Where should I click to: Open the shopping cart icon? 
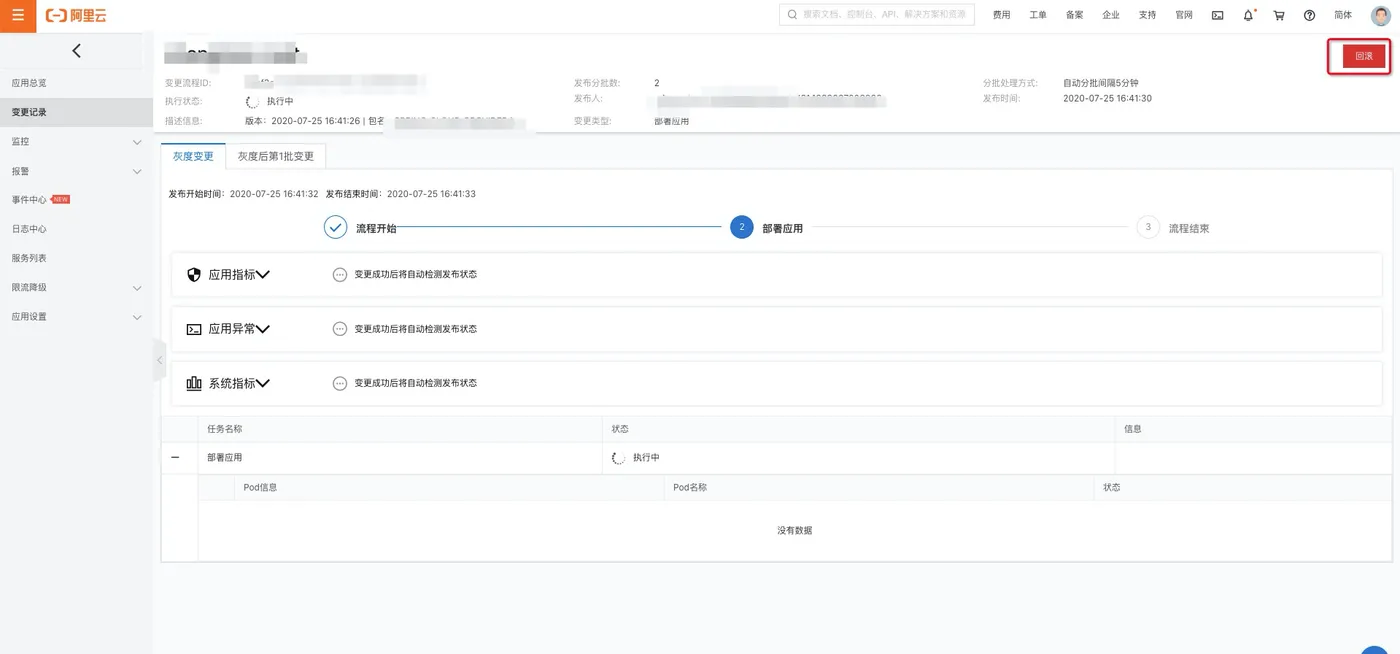tap(1279, 15)
